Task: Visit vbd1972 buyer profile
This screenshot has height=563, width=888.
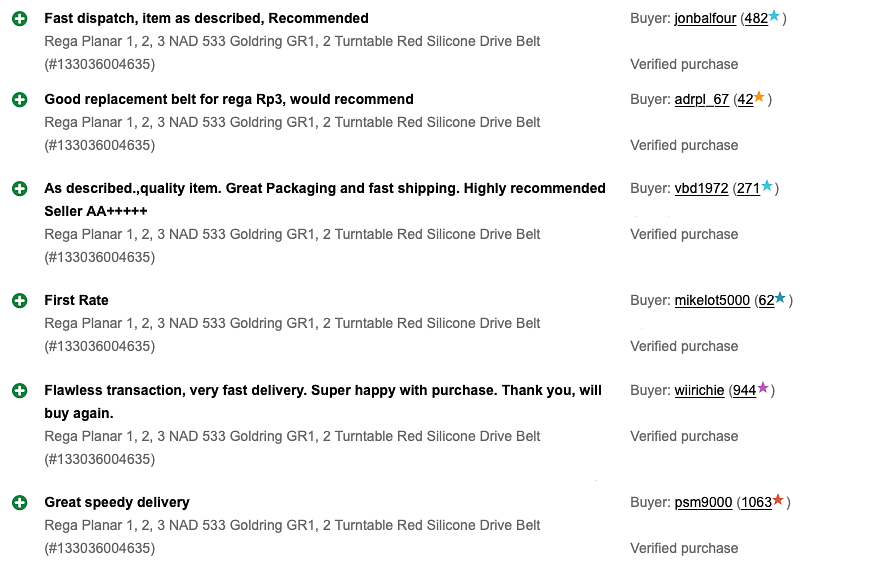Action: pyautogui.click(x=701, y=189)
